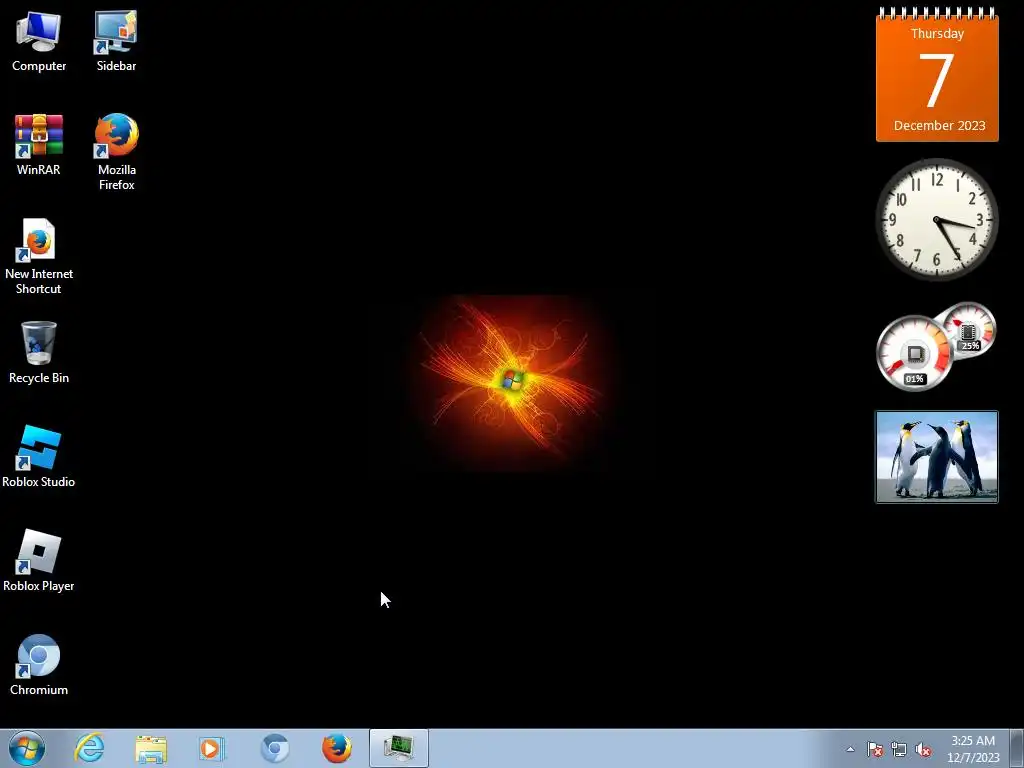Screen dimensions: 1024x768
Task: Show hidden tray icons arrow
Action: tap(850, 749)
